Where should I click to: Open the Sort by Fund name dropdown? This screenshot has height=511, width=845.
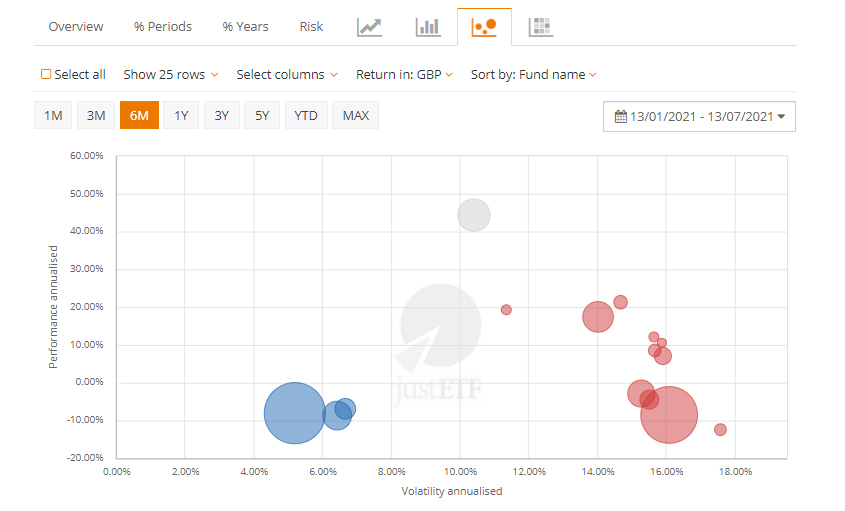tap(534, 74)
